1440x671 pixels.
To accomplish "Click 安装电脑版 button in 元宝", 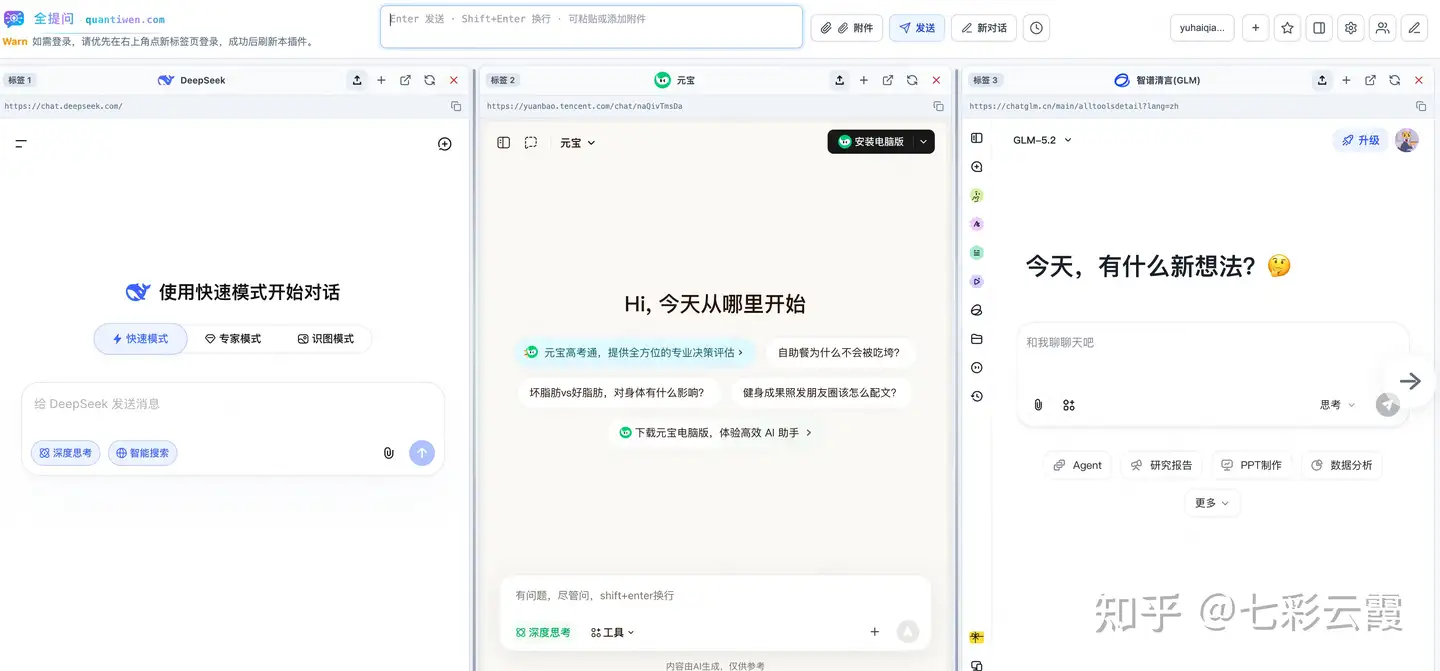I will click(x=871, y=142).
